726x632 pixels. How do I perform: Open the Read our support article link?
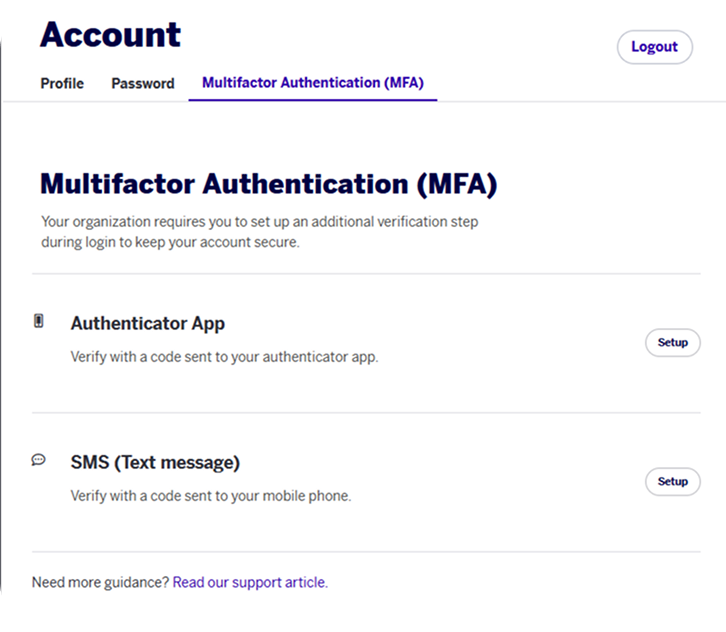point(250,582)
